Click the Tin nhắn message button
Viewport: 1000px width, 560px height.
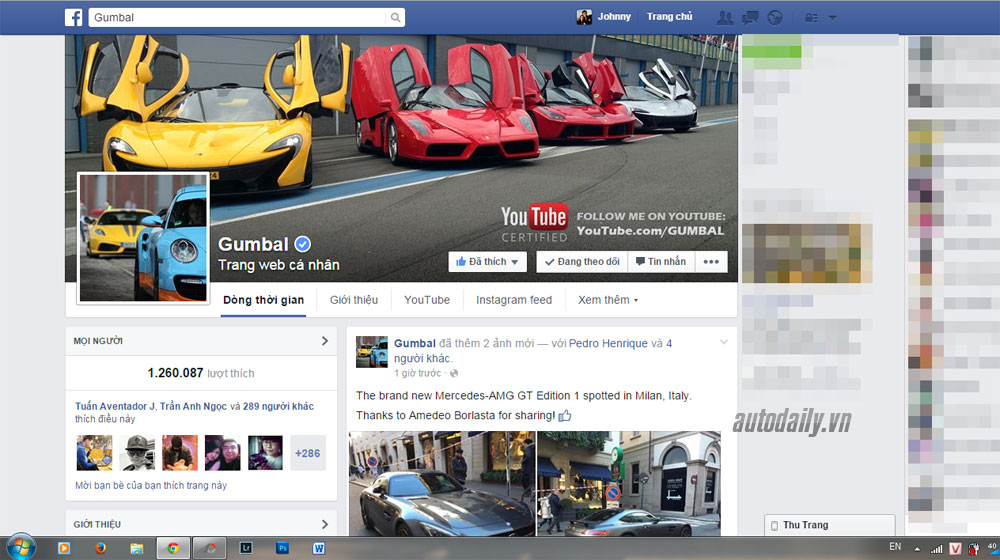[x=660, y=262]
